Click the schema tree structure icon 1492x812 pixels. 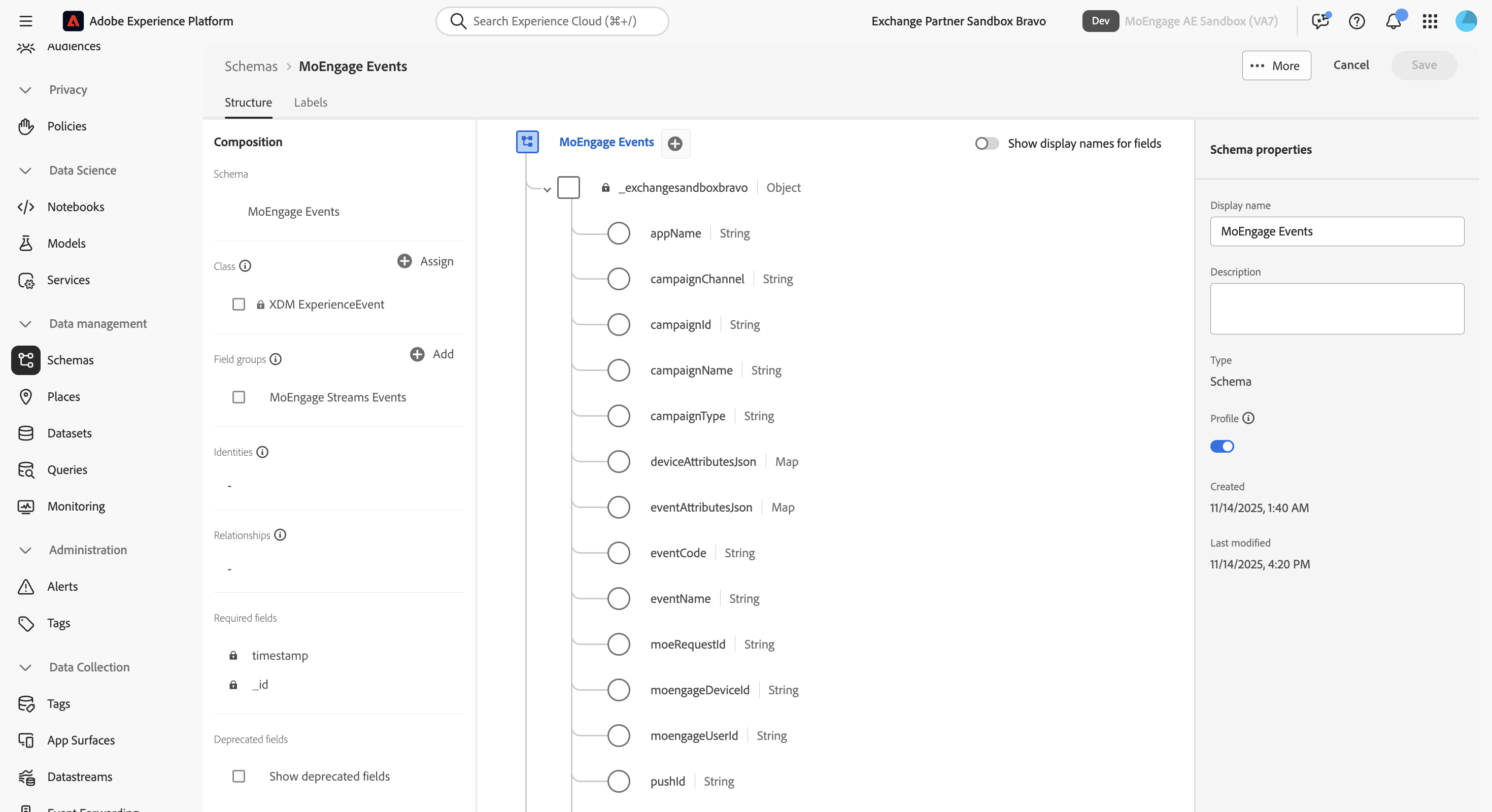click(x=527, y=142)
